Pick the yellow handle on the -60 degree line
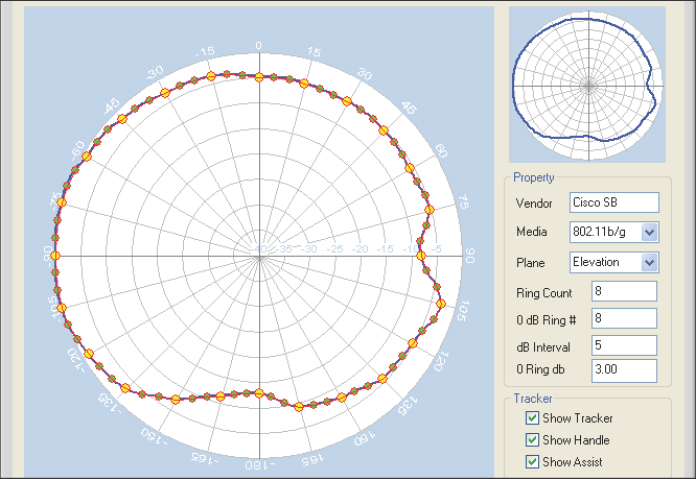Viewport: 696px width, 479px height. (86, 157)
